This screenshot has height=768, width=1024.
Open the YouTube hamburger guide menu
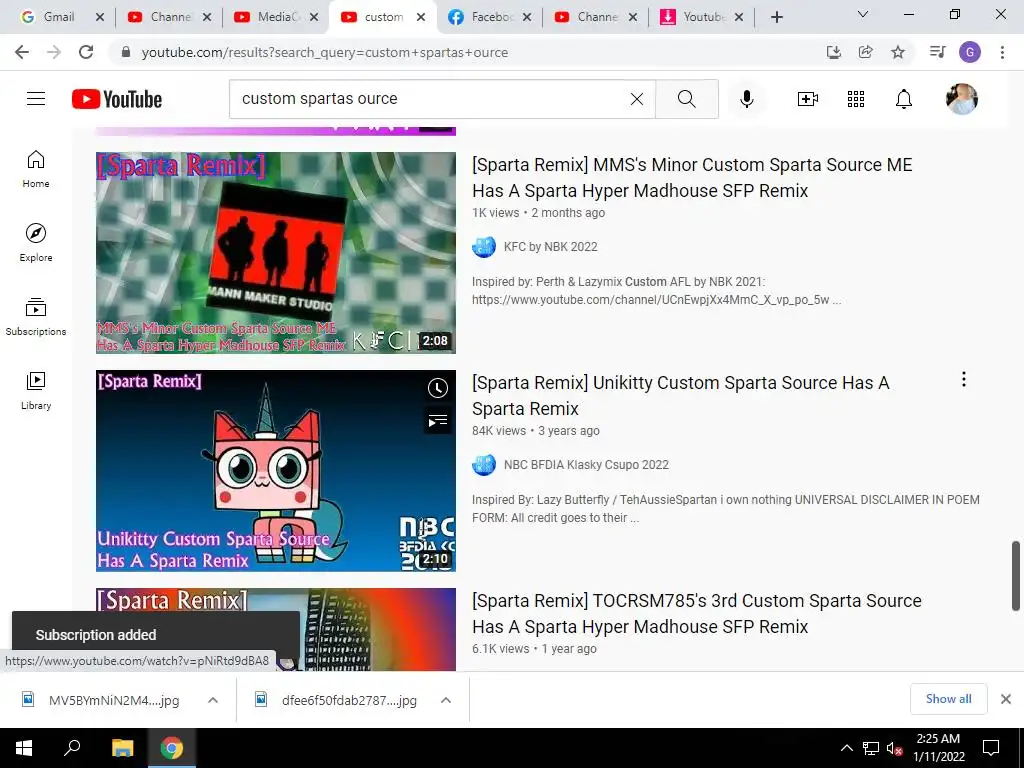pyautogui.click(x=36, y=99)
